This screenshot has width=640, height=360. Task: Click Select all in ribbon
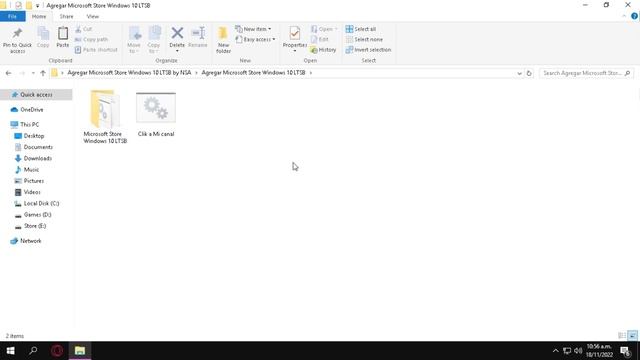[x=360, y=29]
